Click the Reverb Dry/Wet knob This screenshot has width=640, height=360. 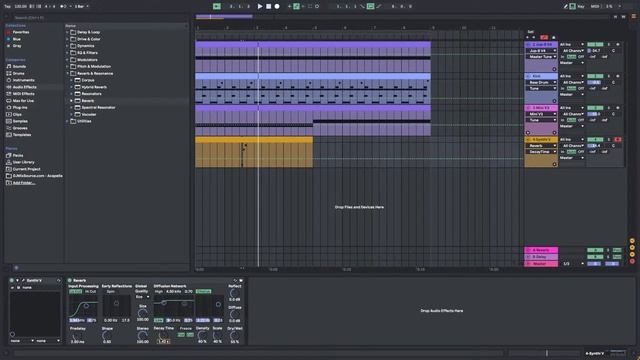[x=234, y=336]
